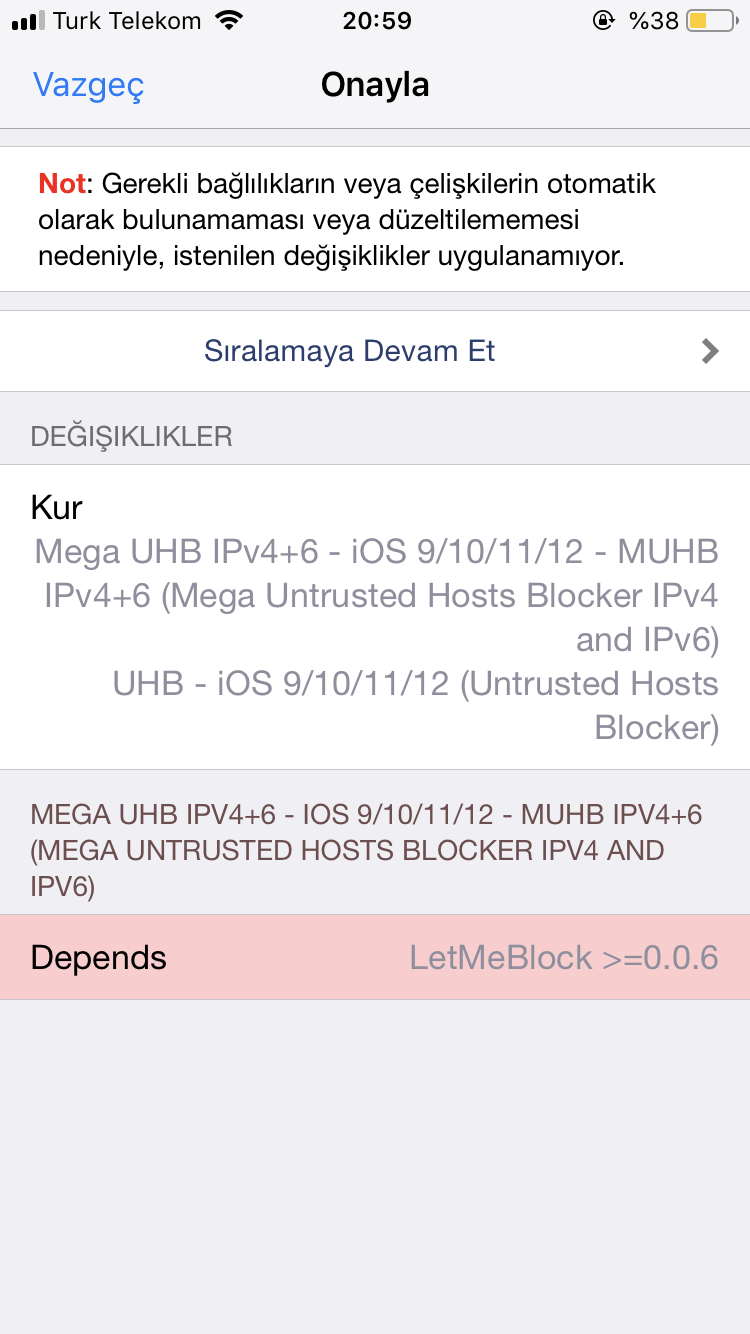Tap the red Not warning label
Screen dimensions: 750x1334
[62, 184]
